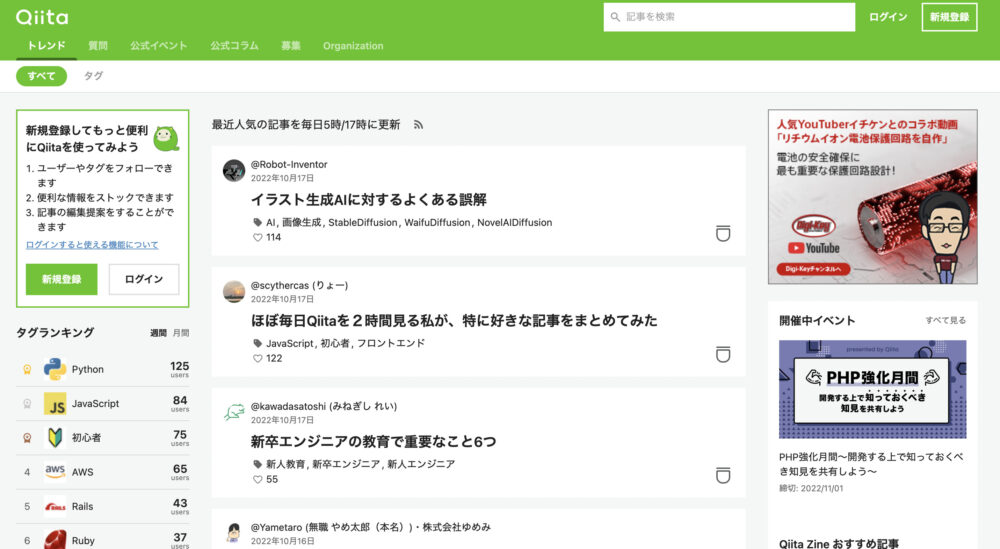Select the タグ filter tab
Viewport: 1000px width, 549px height.
pyautogui.click(x=93, y=76)
